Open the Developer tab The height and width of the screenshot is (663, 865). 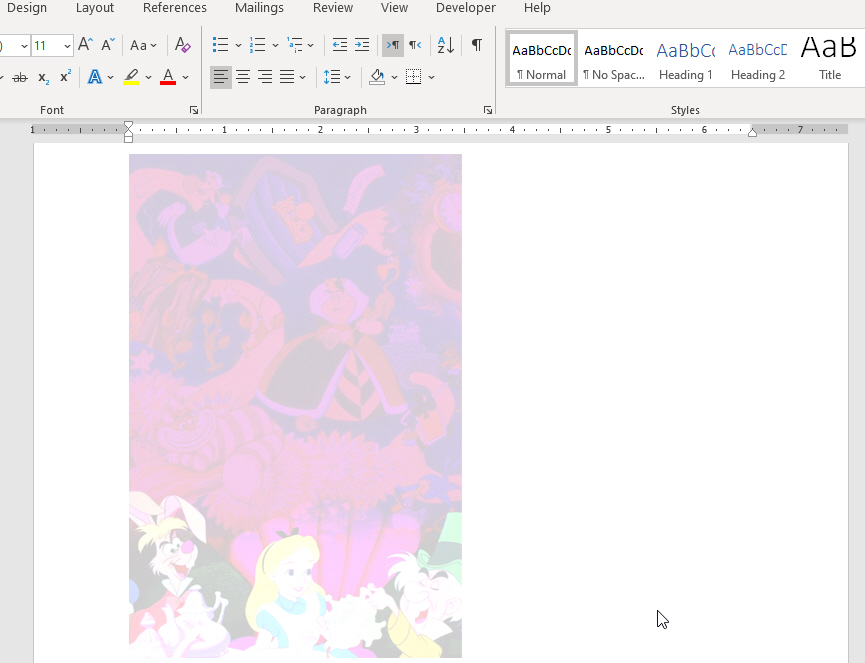click(x=466, y=8)
